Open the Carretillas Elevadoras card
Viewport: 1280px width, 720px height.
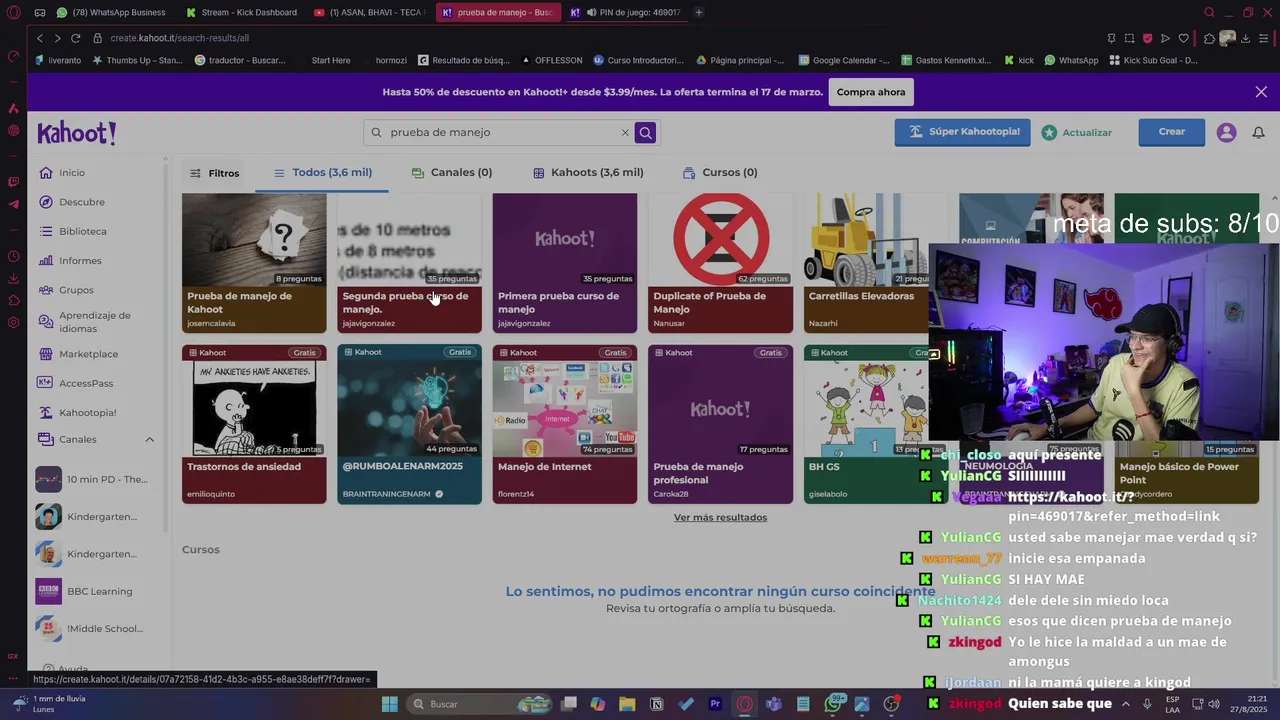(x=866, y=263)
